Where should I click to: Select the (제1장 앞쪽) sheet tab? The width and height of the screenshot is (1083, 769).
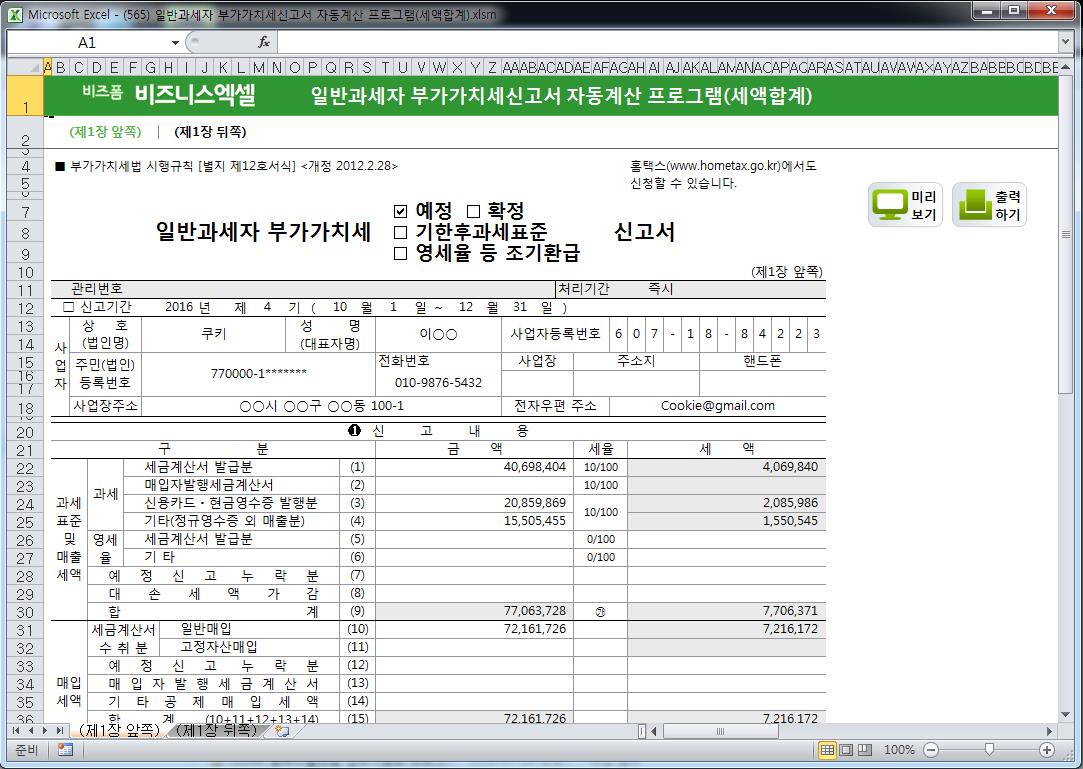click(x=119, y=730)
